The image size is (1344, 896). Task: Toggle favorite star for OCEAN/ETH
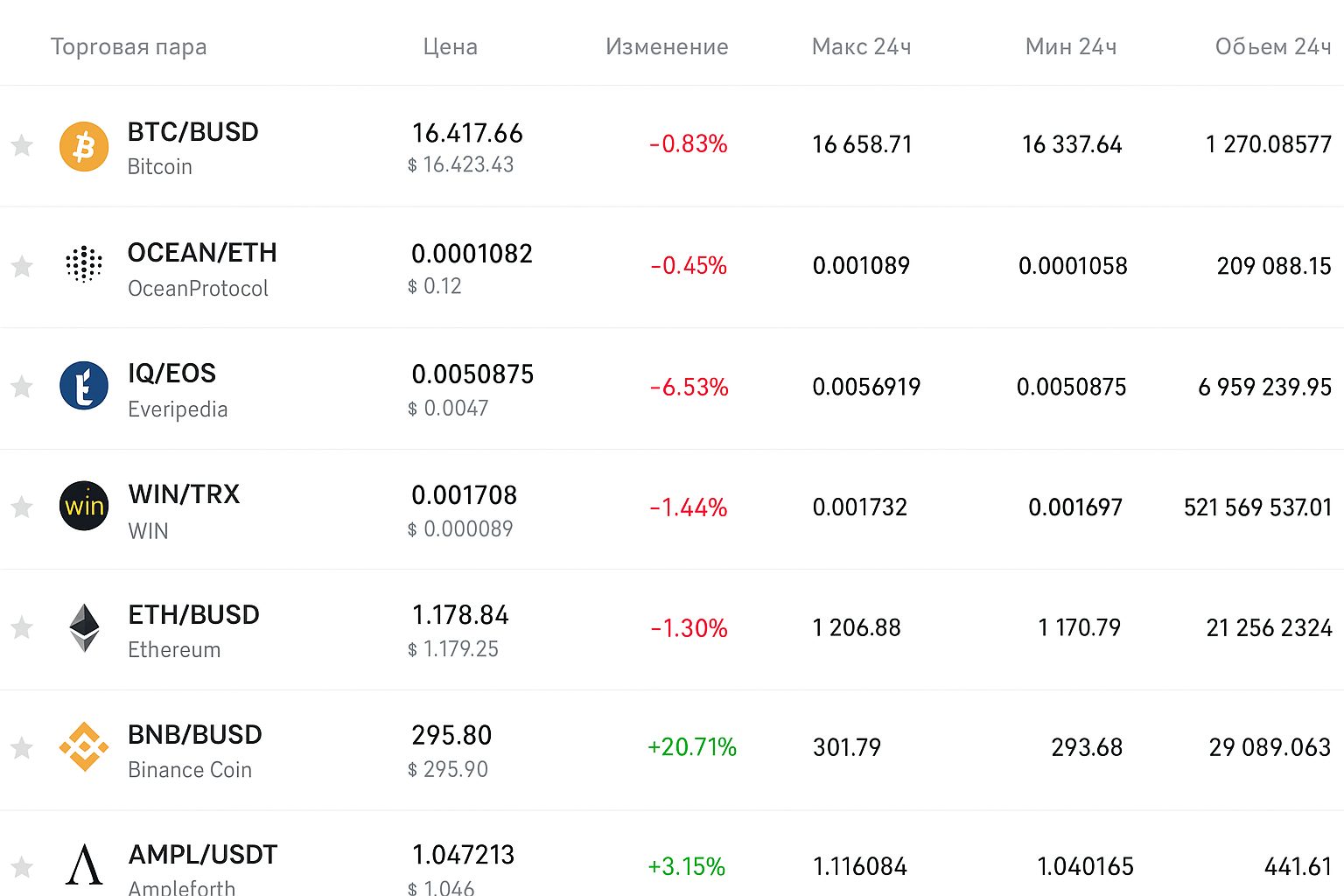click(22, 266)
